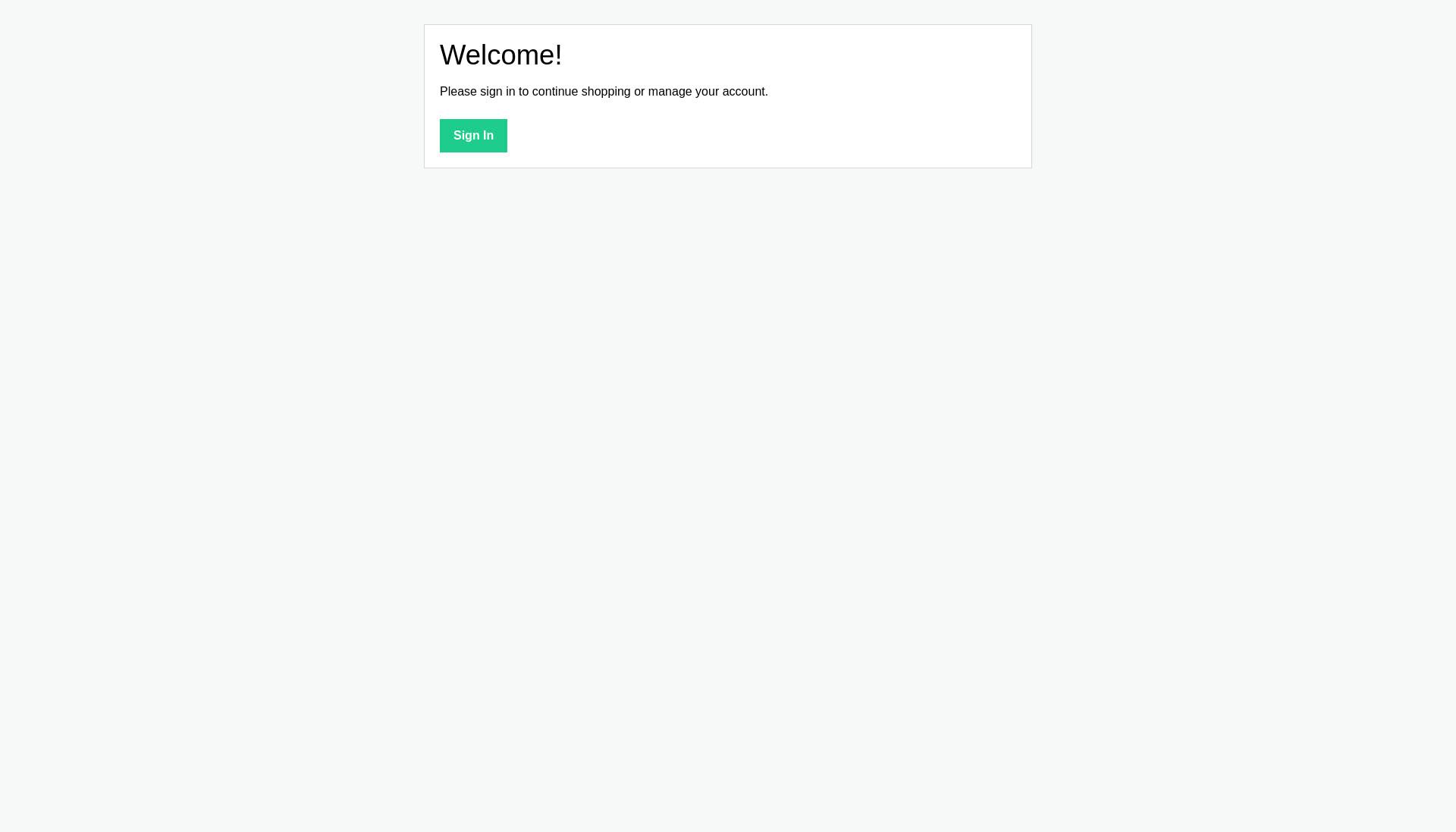1456x832 pixels.
Task: Click the word "continue" in the message
Action: 555,92
